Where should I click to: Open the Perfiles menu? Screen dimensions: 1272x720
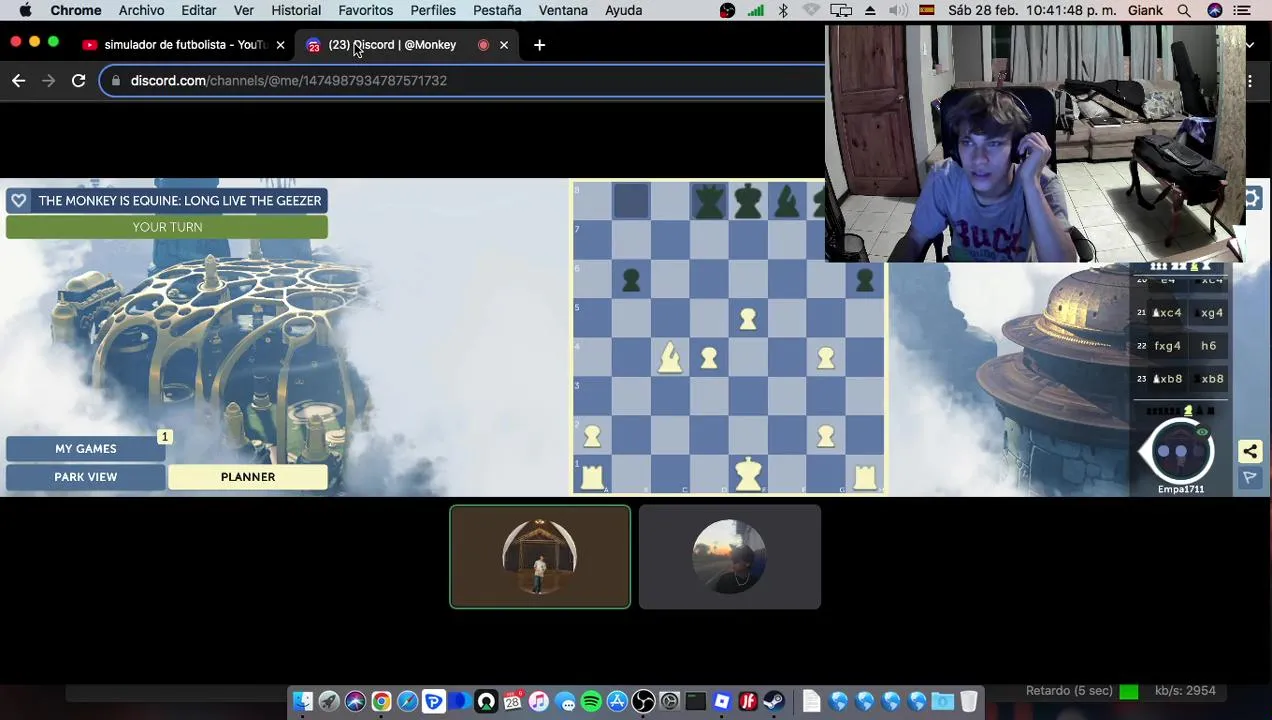tap(433, 11)
